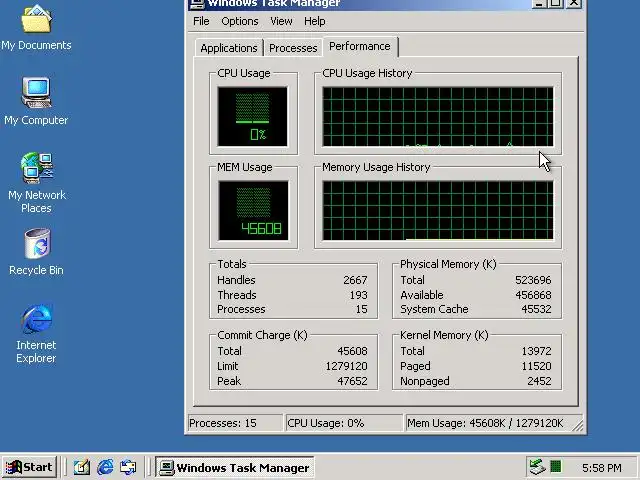640x480 pixels.
Task: Click status bar Processes: 15
Action: (235, 423)
